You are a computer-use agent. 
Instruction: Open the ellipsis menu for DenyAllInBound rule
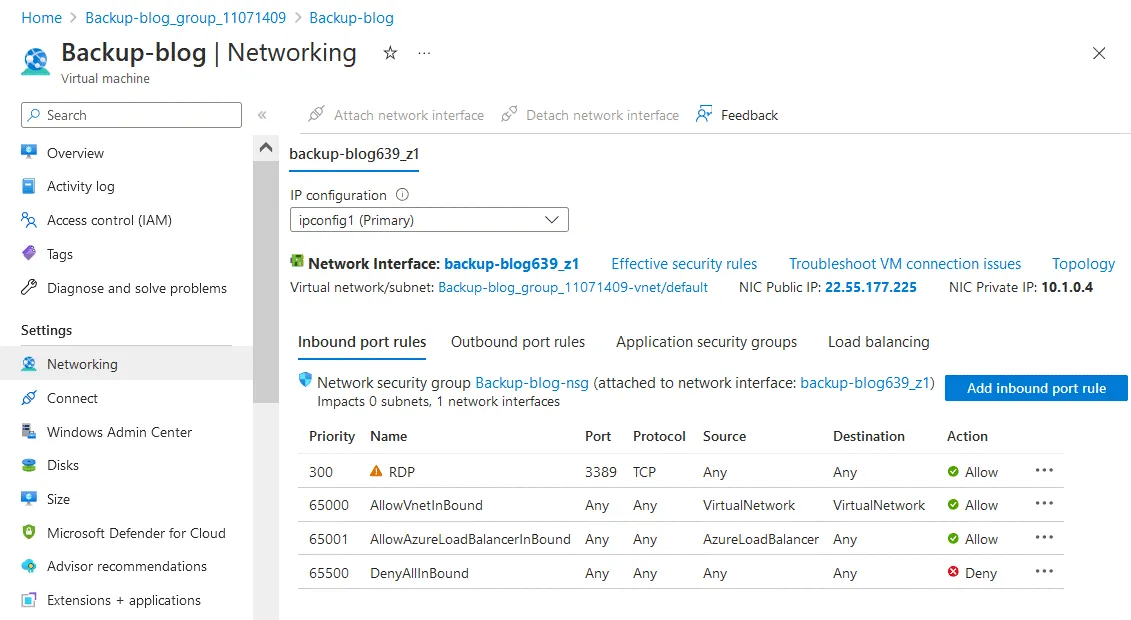point(1044,571)
